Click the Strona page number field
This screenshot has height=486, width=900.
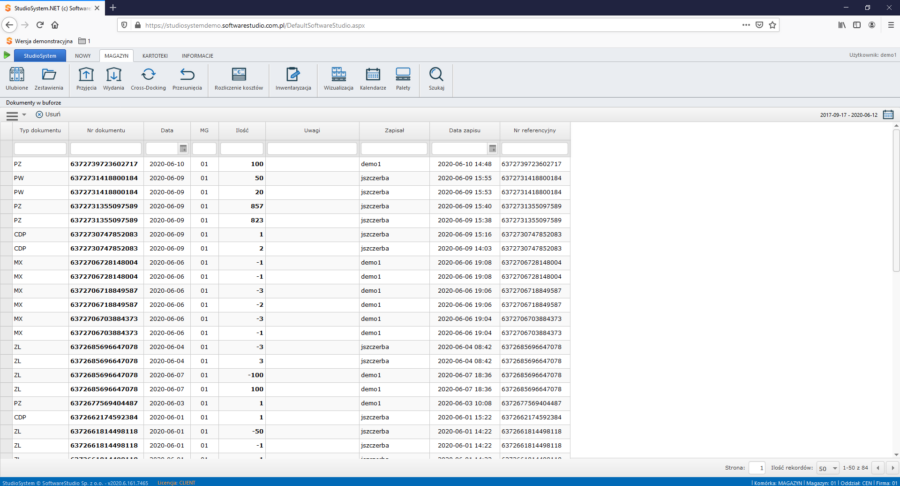click(757, 468)
